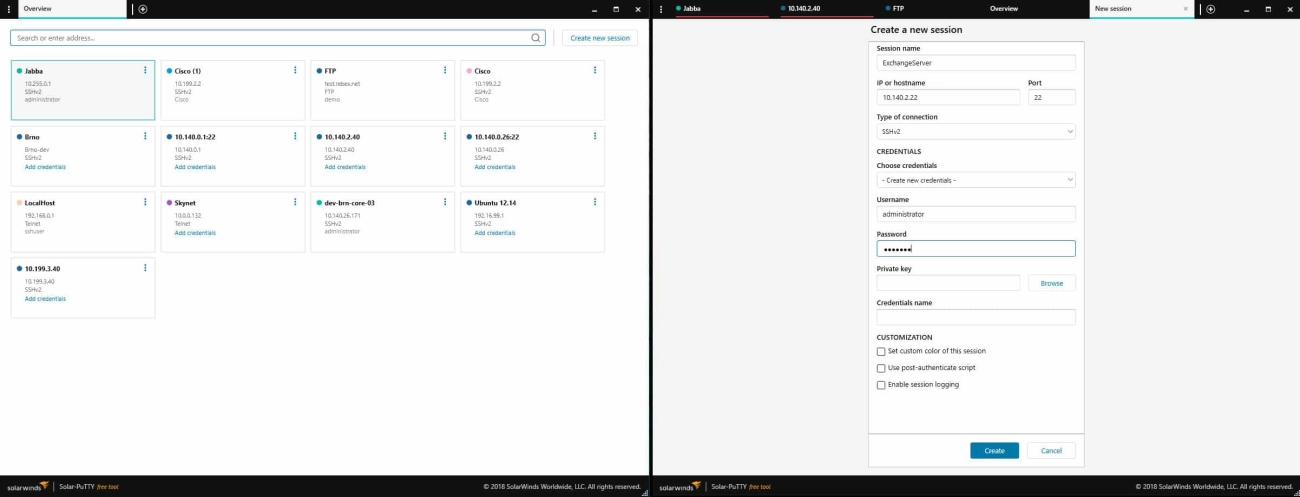
Task: Open the LocalHost session card
Action: (x=83, y=221)
